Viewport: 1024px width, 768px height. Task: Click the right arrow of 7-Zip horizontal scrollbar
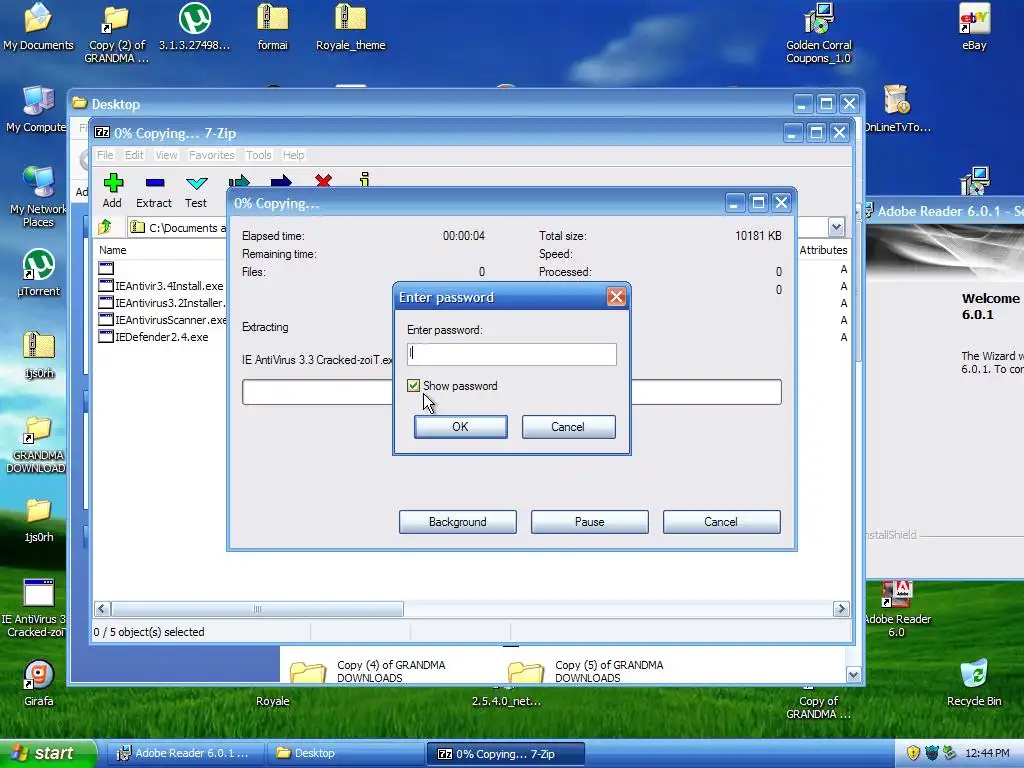click(x=841, y=609)
